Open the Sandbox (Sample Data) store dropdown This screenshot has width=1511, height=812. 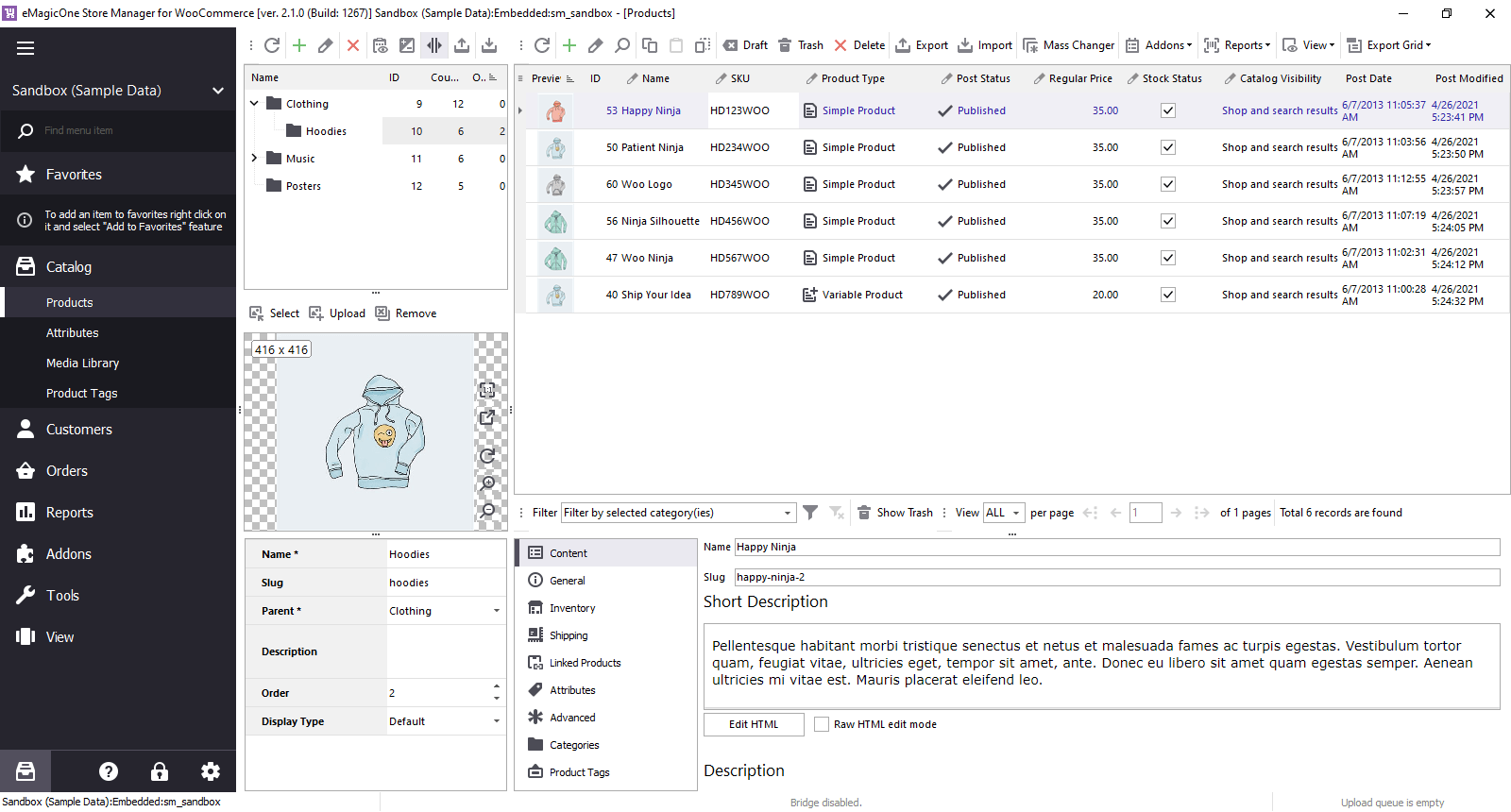pos(118,91)
